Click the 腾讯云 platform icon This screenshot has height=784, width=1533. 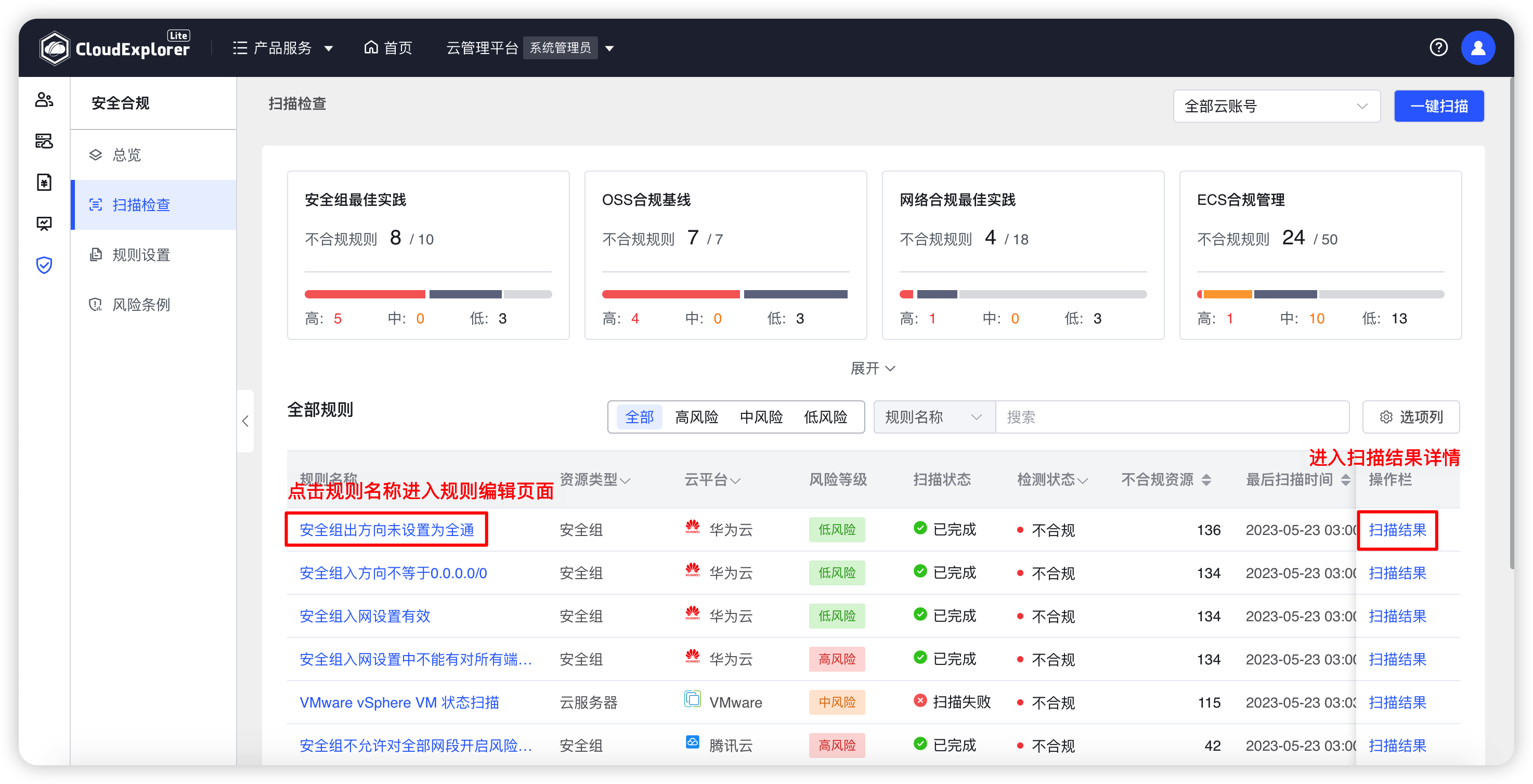pos(692,742)
